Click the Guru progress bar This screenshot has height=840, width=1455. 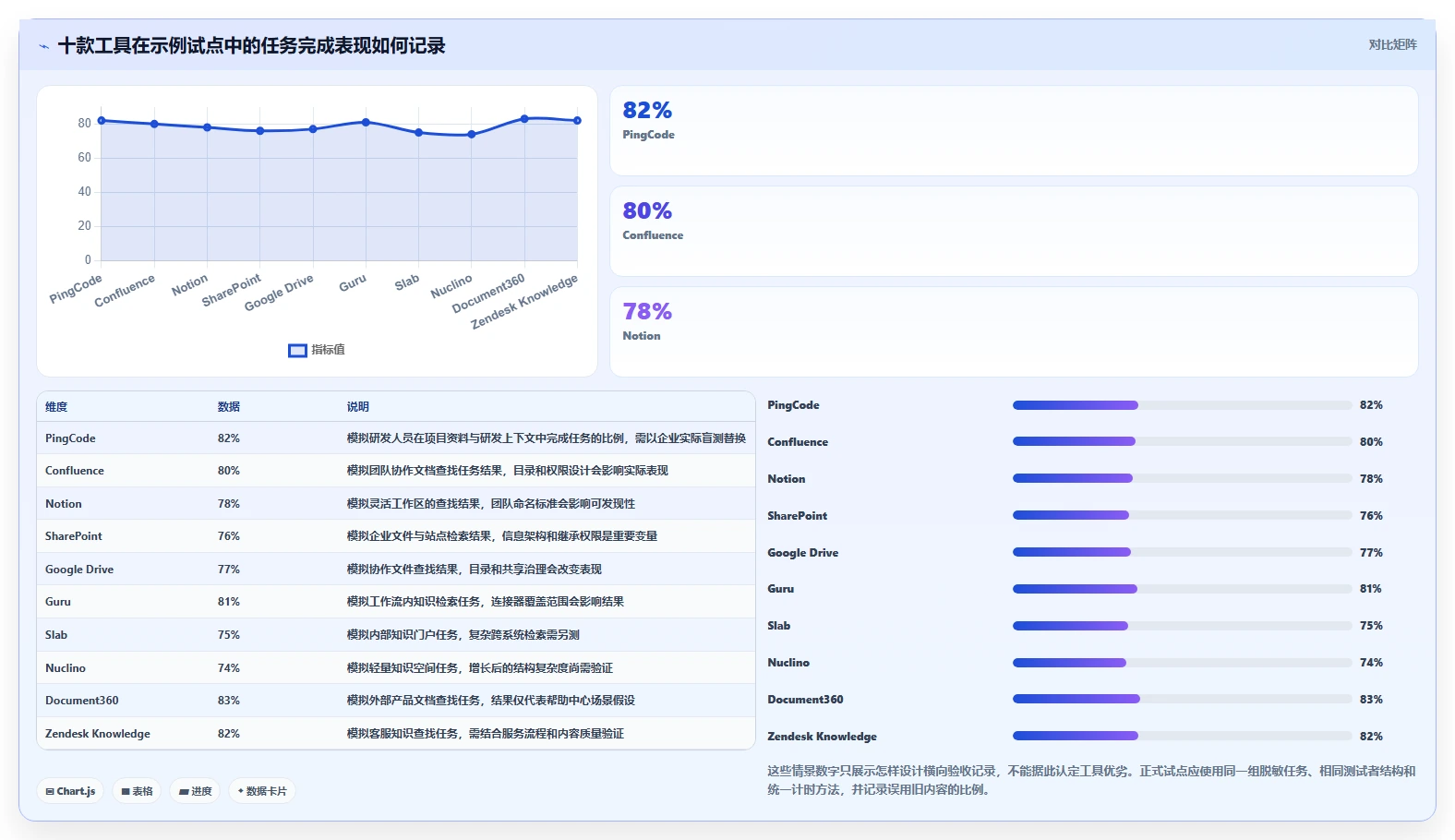coord(1183,589)
